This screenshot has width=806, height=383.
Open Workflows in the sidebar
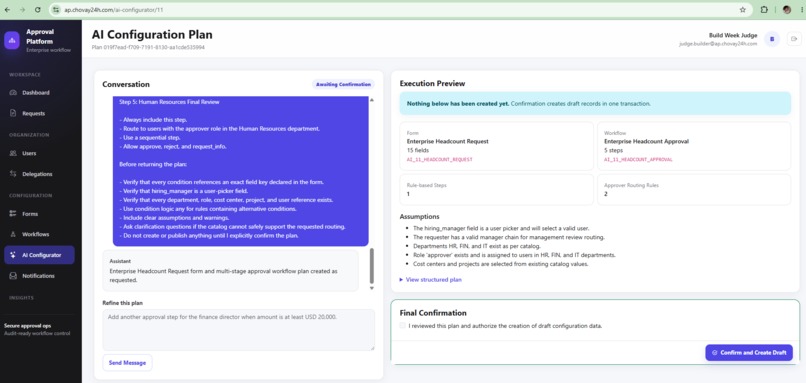point(39,234)
